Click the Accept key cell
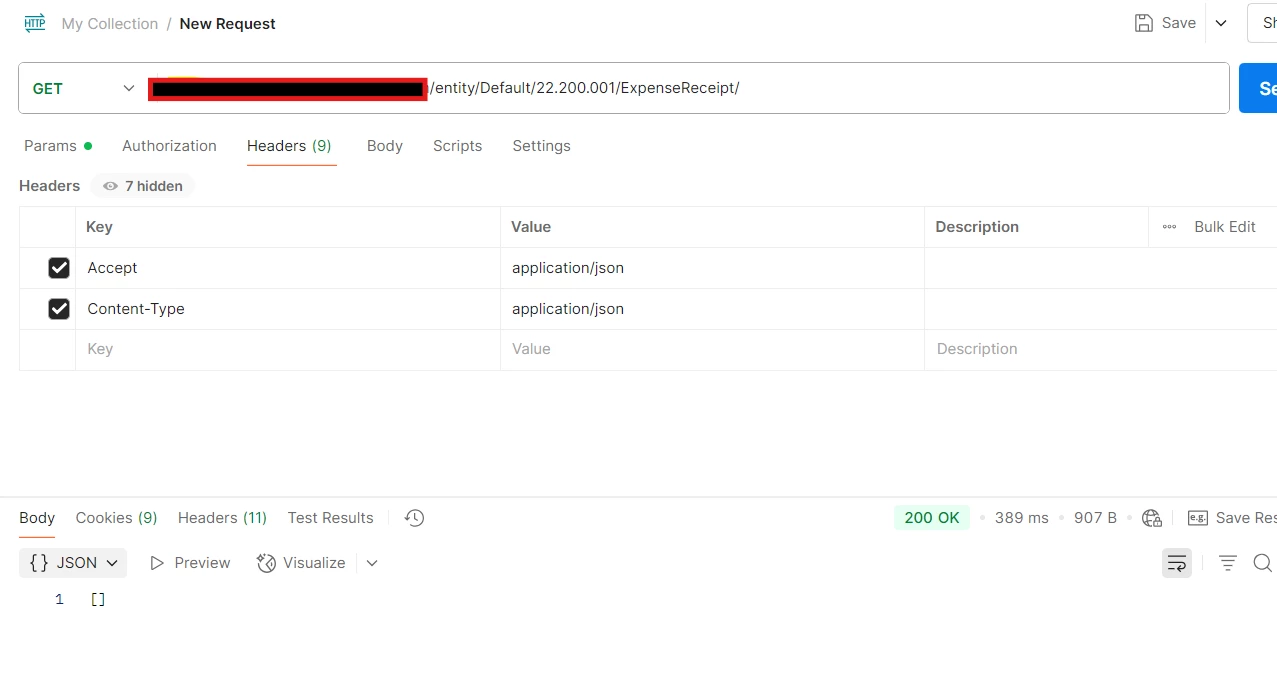Viewport: 1277px width, 682px height. coord(288,268)
